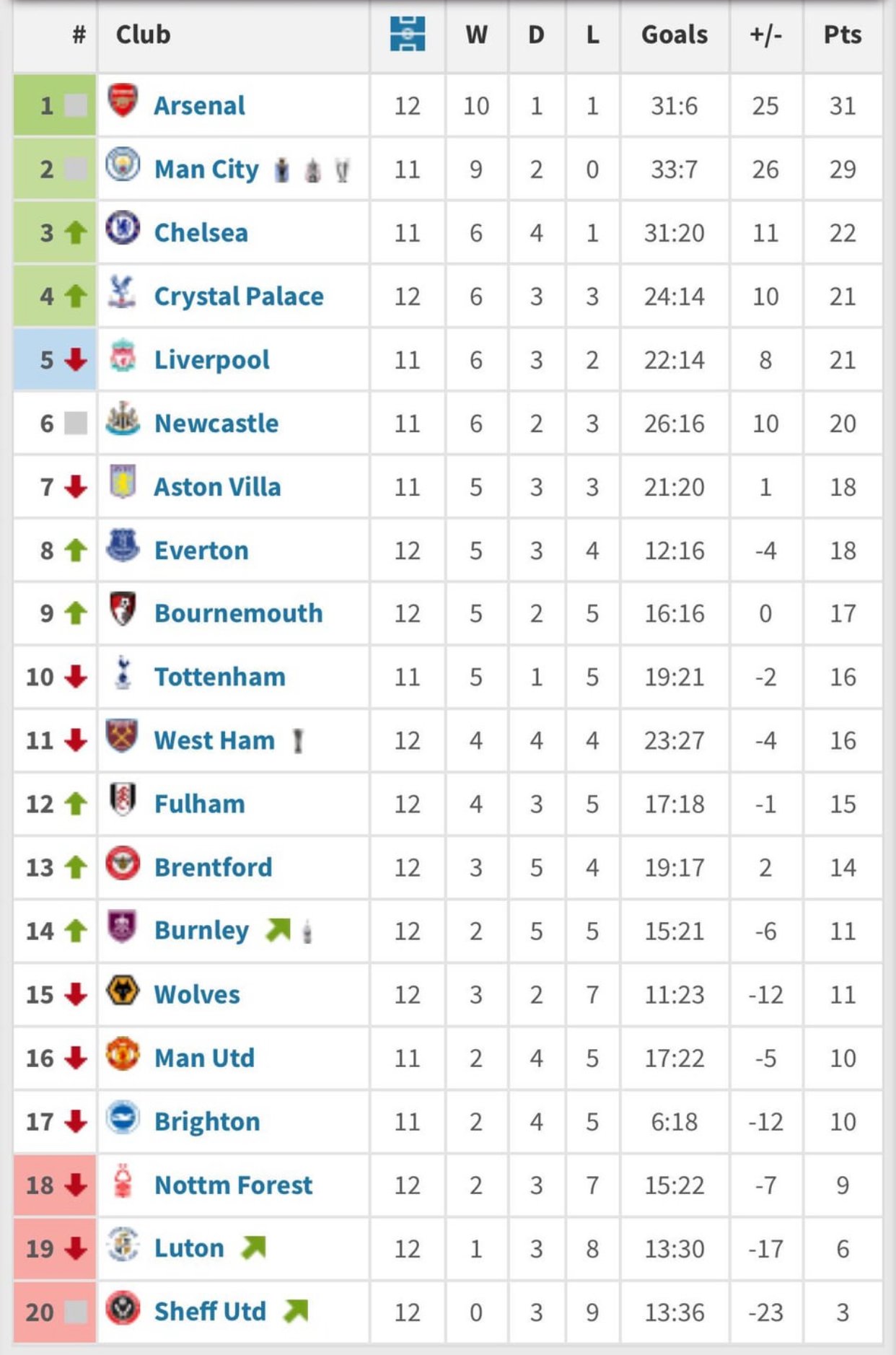Open the Bournemouth club link

click(x=239, y=613)
